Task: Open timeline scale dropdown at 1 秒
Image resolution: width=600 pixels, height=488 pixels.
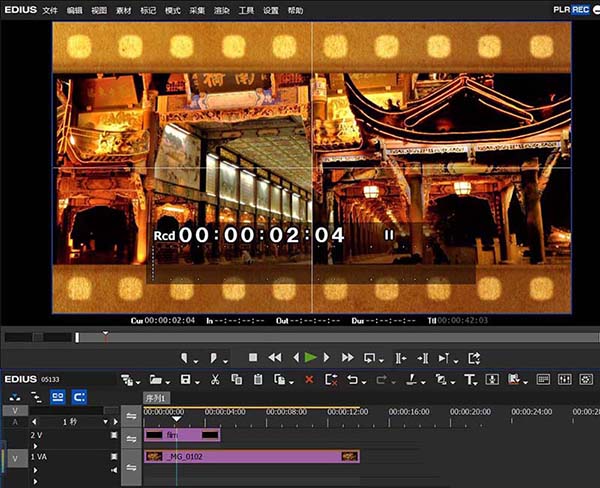Action: tap(106, 422)
